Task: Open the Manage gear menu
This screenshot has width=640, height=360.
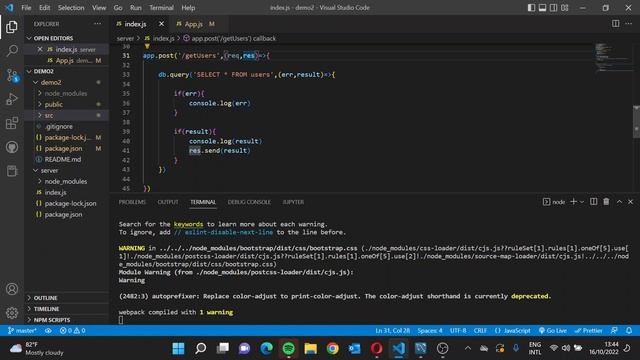Action: pos(12,313)
